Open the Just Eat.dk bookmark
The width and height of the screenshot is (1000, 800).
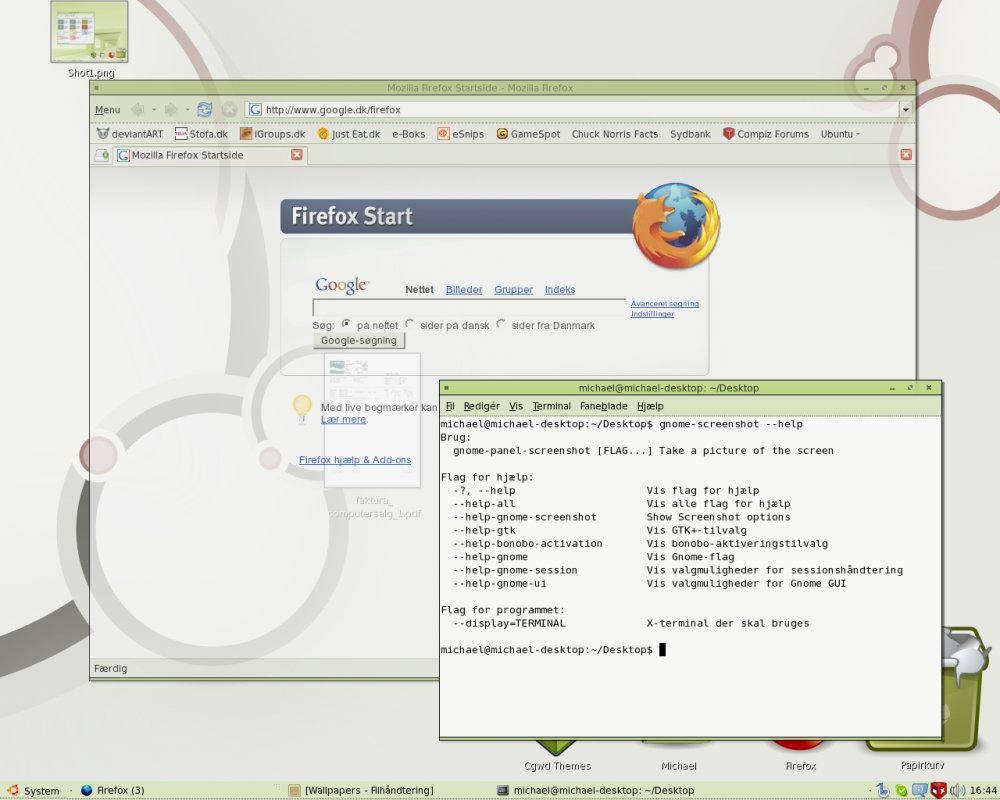[349, 134]
